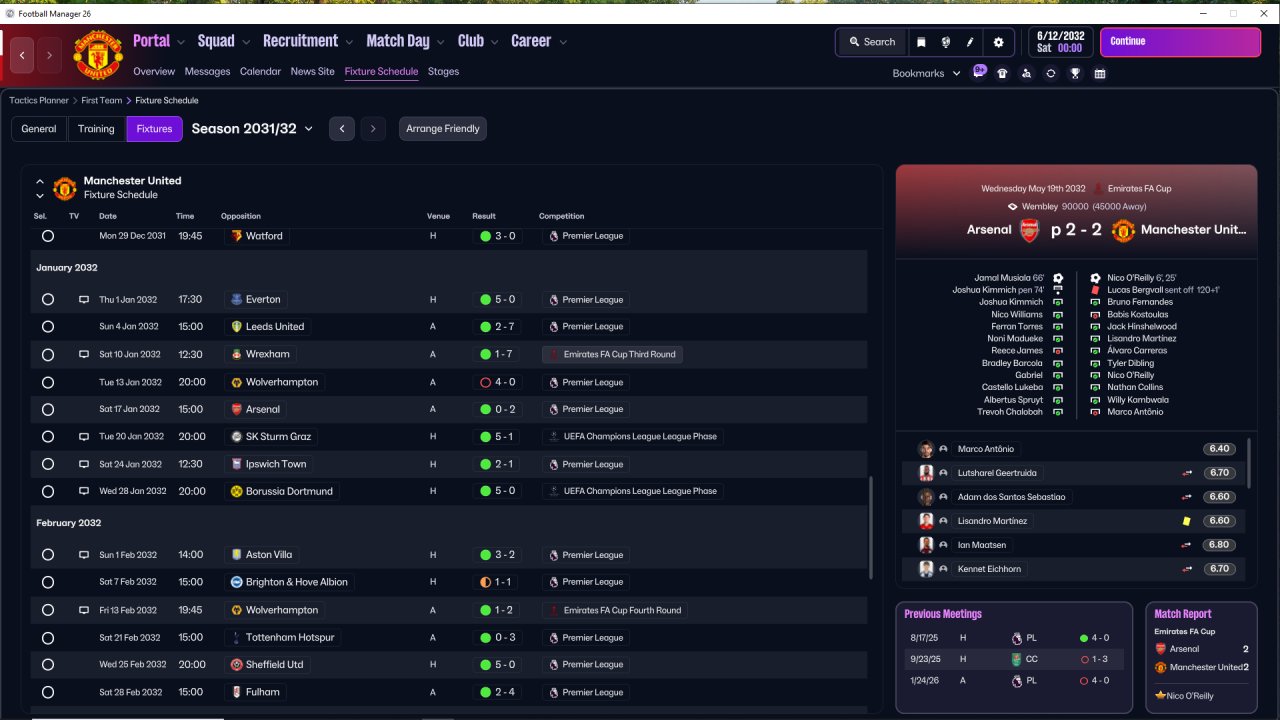
Task: Click the Arsenal crest in the match header panel
Action: tap(1029, 230)
